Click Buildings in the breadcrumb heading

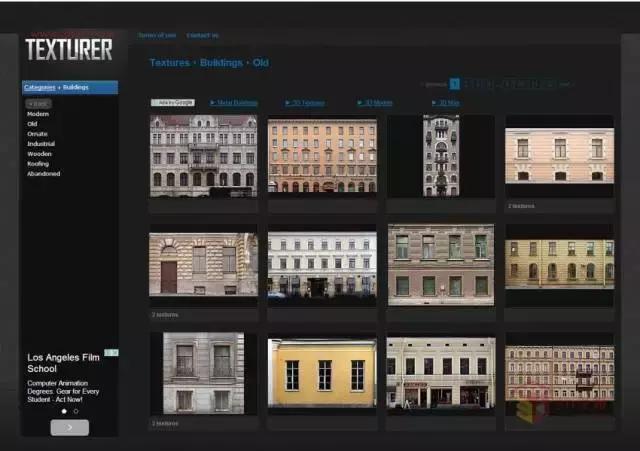pyautogui.click(x=221, y=63)
